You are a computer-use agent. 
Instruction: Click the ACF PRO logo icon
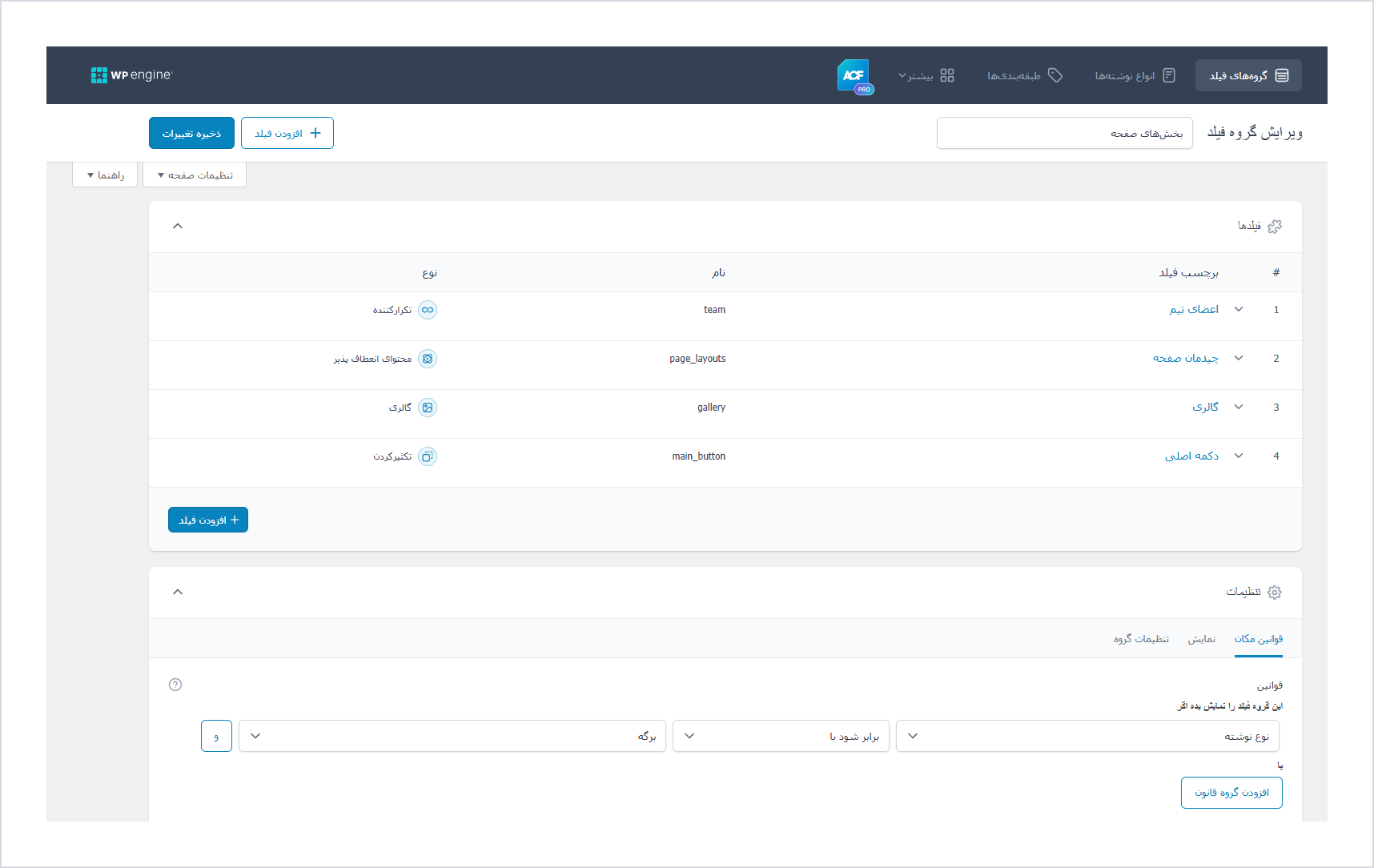pyautogui.click(x=854, y=76)
